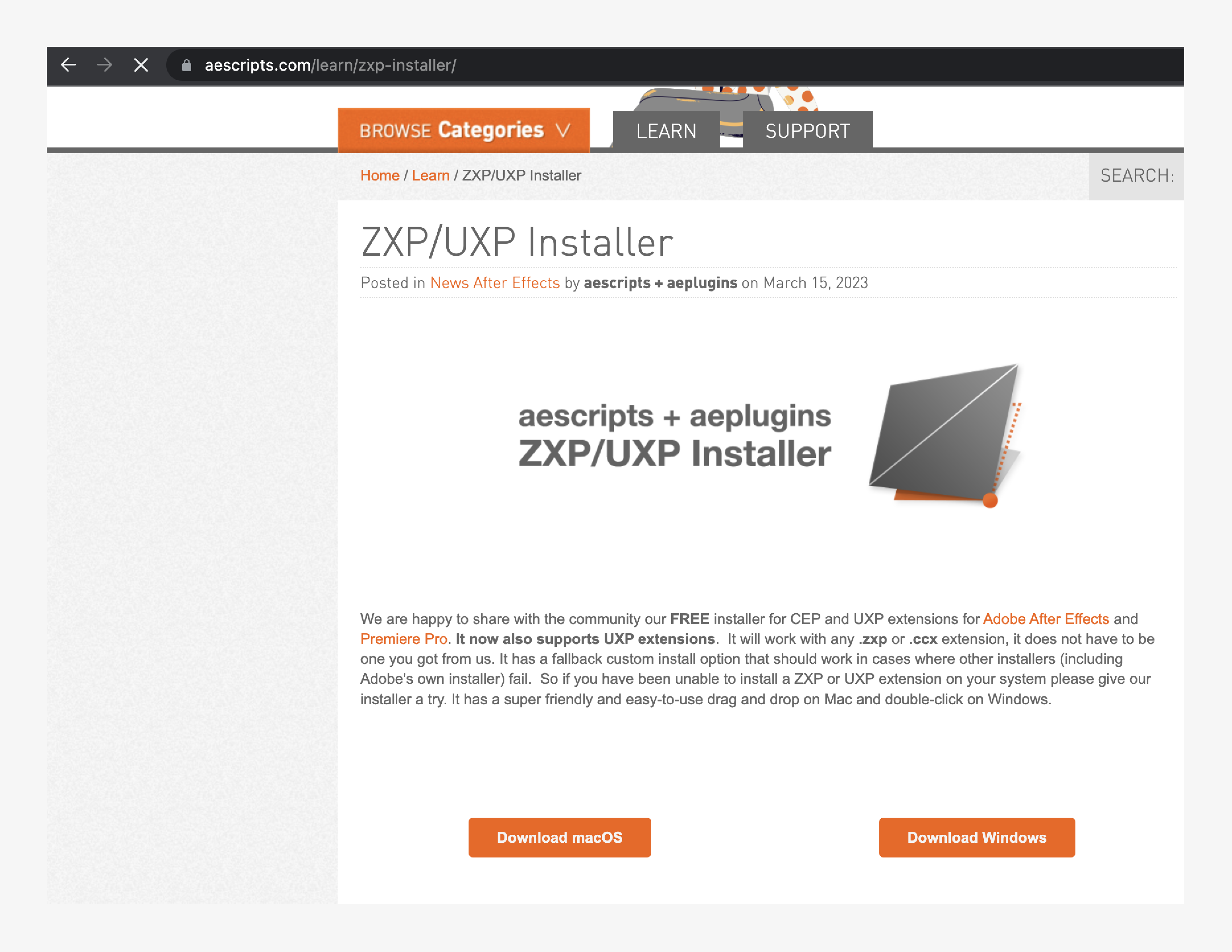Click the Premiere Pro link
The height and width of the screenshot is (952, 1232).
[x=403, y=639]
